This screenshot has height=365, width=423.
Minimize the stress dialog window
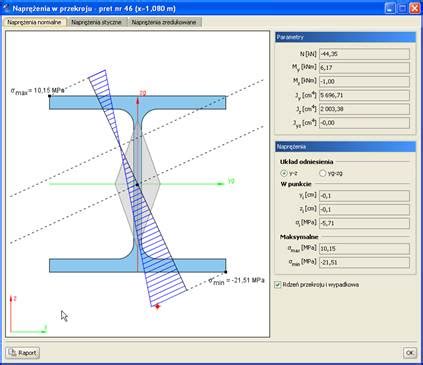pyautogui.click(x=390, y=8)
